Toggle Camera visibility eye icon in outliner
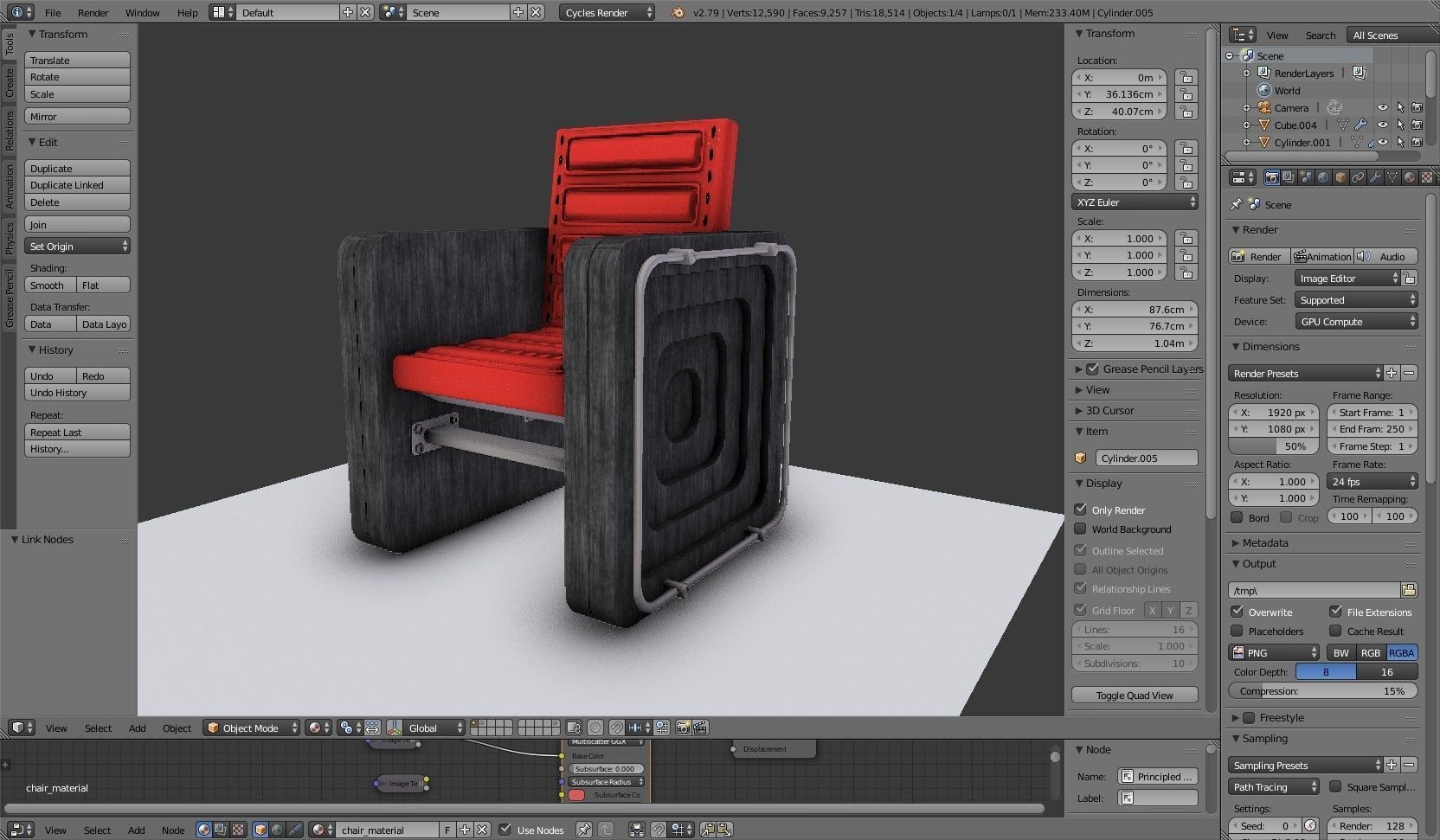This screenshot has height=840, width=1440. click(x=1382, y=107)
